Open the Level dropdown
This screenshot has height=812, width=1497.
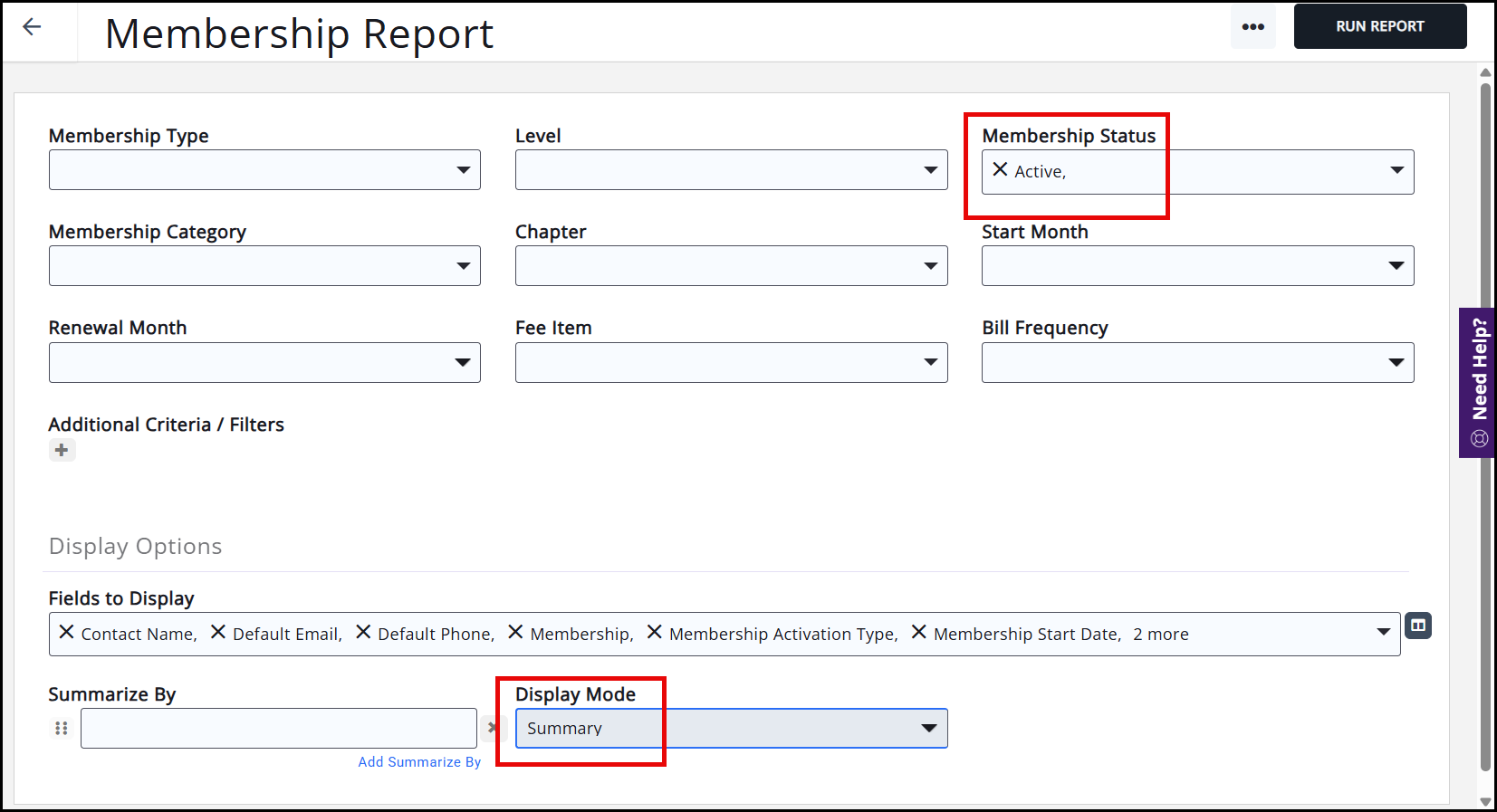pyautogui.click(x=930, y=170)
